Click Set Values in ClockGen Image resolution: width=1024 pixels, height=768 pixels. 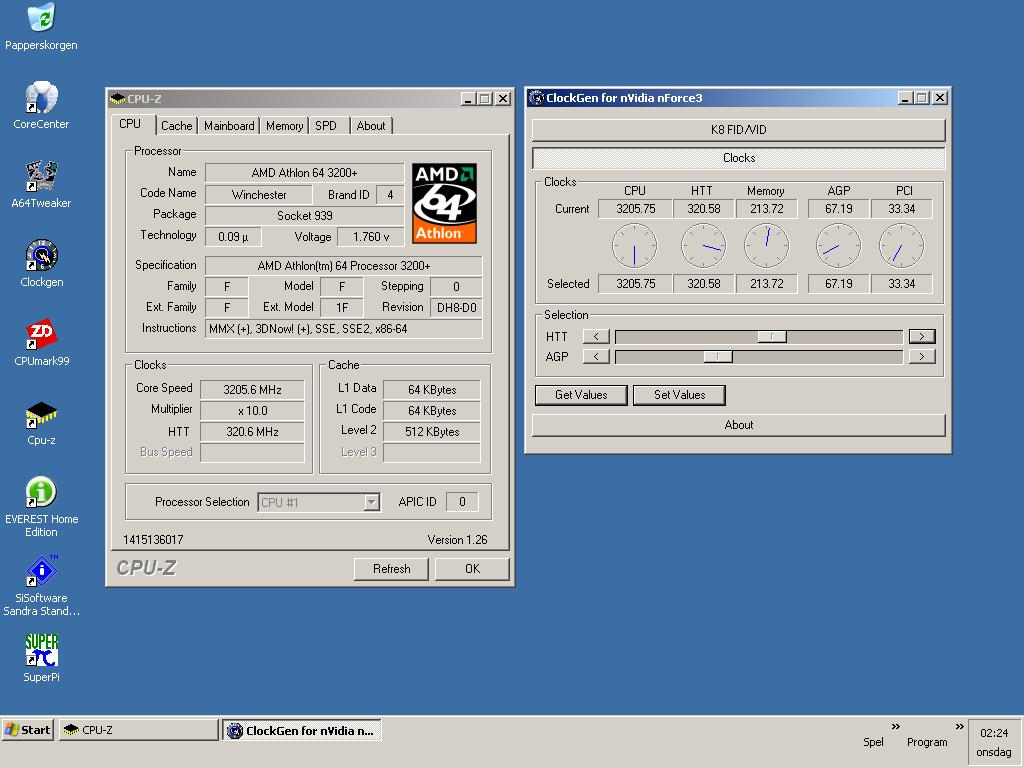tap(679, 394)
